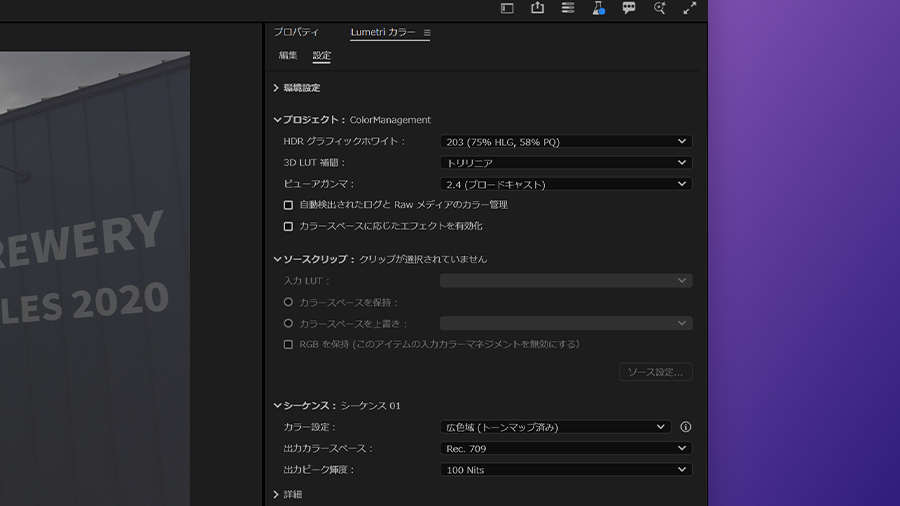Expand the 環境設定 section

pyautogui.click(x=276, y=88)
